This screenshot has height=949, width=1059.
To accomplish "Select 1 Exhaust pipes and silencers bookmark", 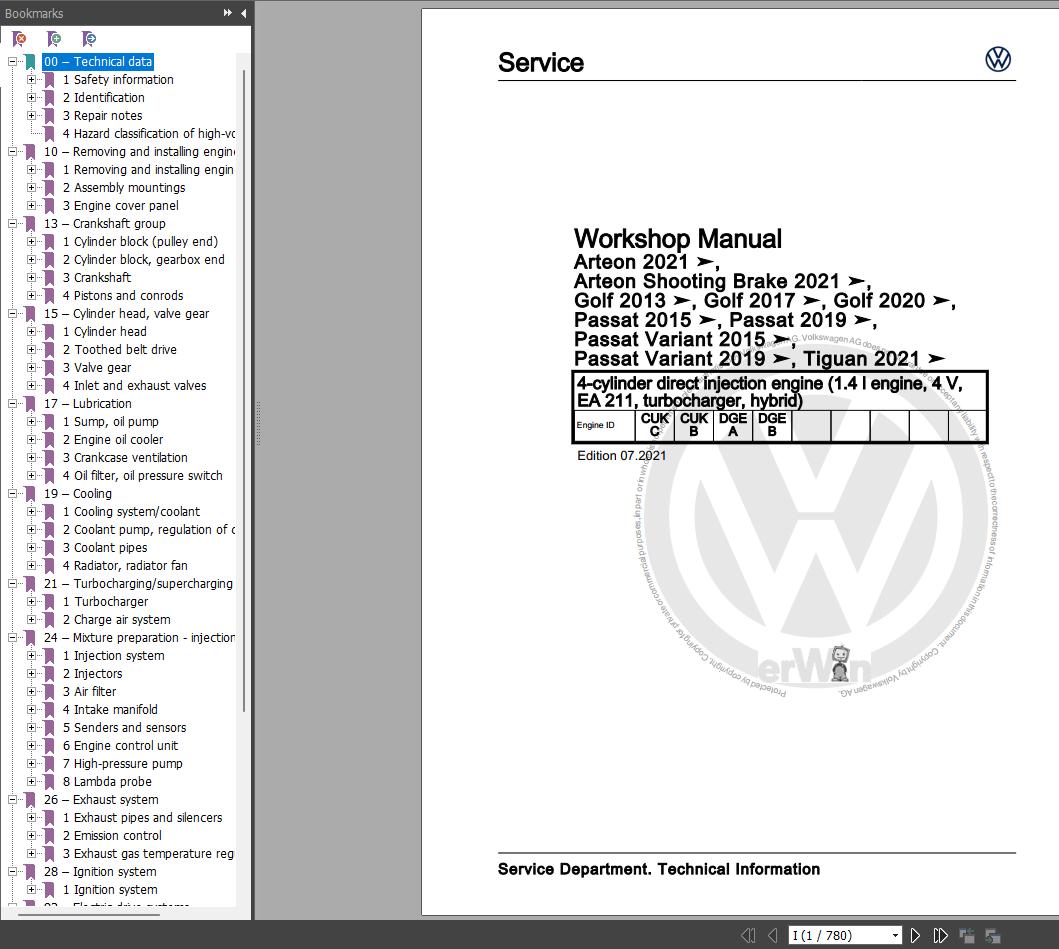I will [x=143, y=818].
